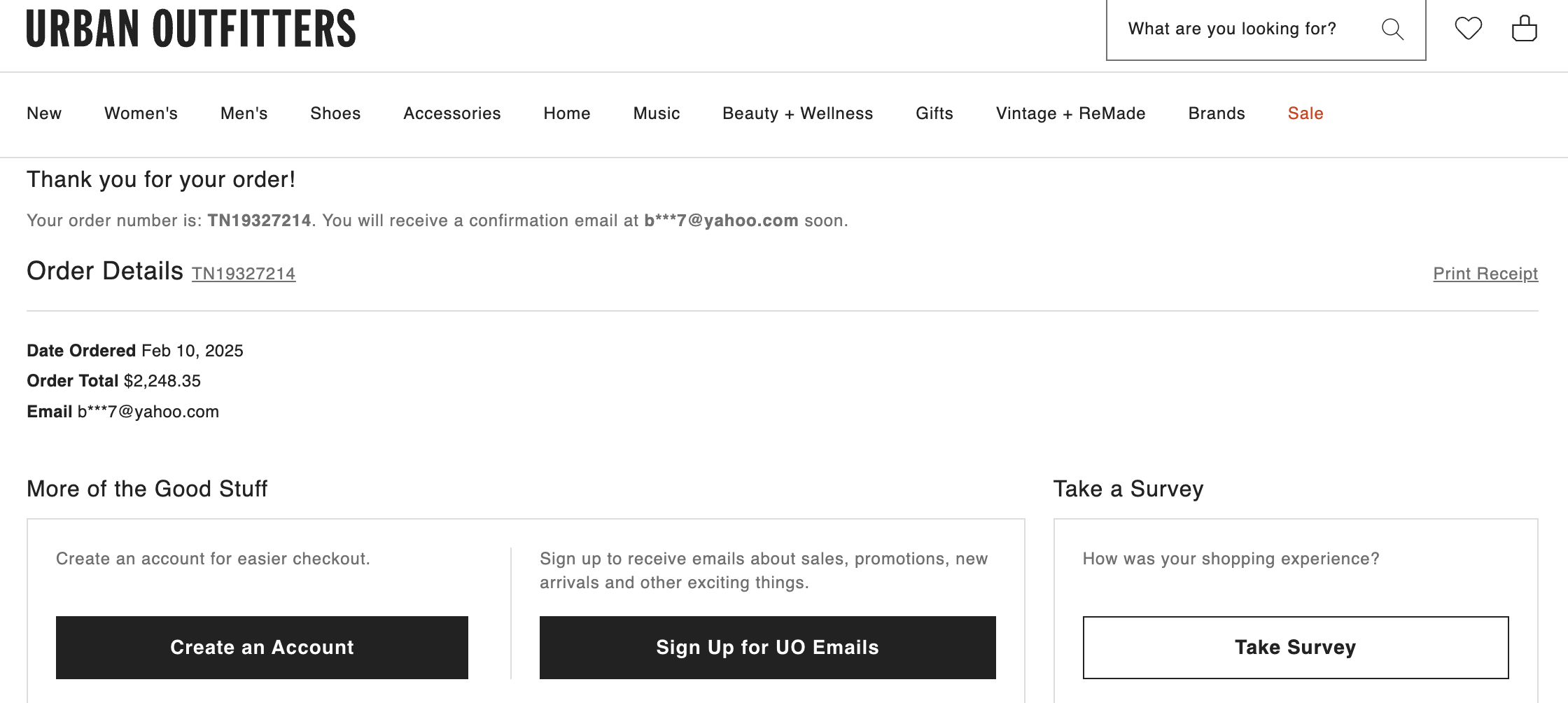Navigate to Music
Viewport: 1568px width, 703px height.
[x=657, y=113]
